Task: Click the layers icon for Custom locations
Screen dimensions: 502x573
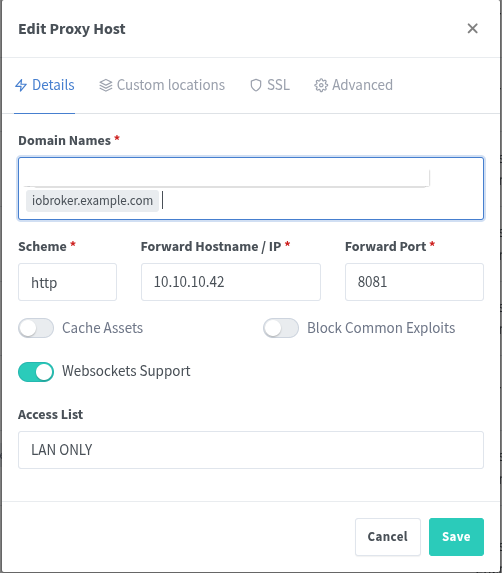Action: [x=106, y=85]
